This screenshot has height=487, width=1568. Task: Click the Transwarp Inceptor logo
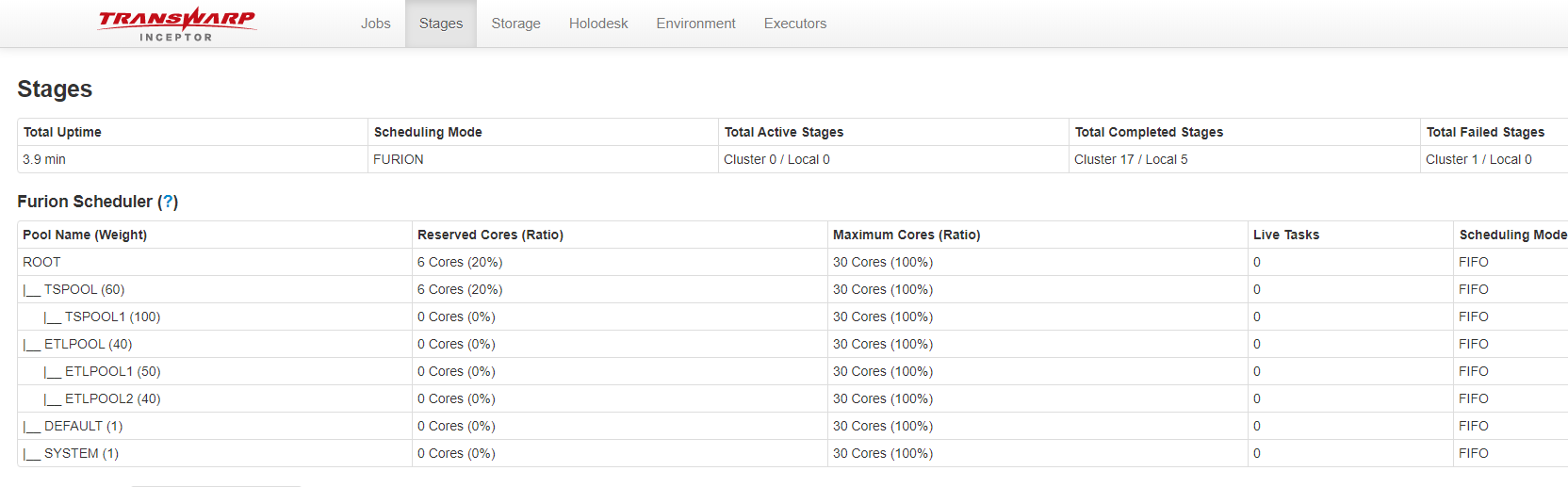point(177,24)
